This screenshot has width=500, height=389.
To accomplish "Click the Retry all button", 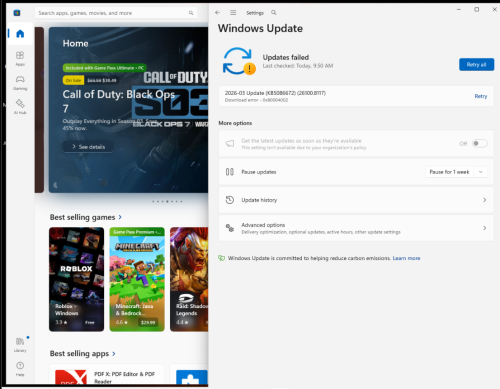I will (x=476, y=64).
